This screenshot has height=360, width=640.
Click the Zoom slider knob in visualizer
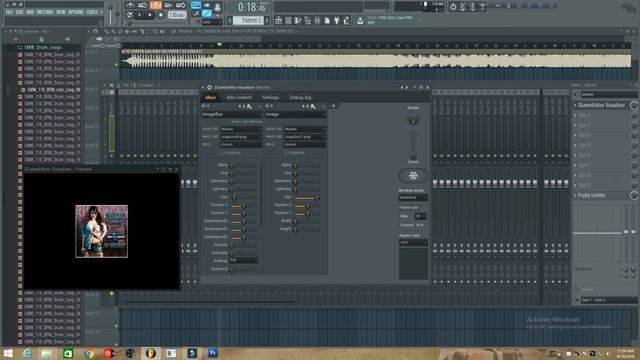[x=413, y=156]
